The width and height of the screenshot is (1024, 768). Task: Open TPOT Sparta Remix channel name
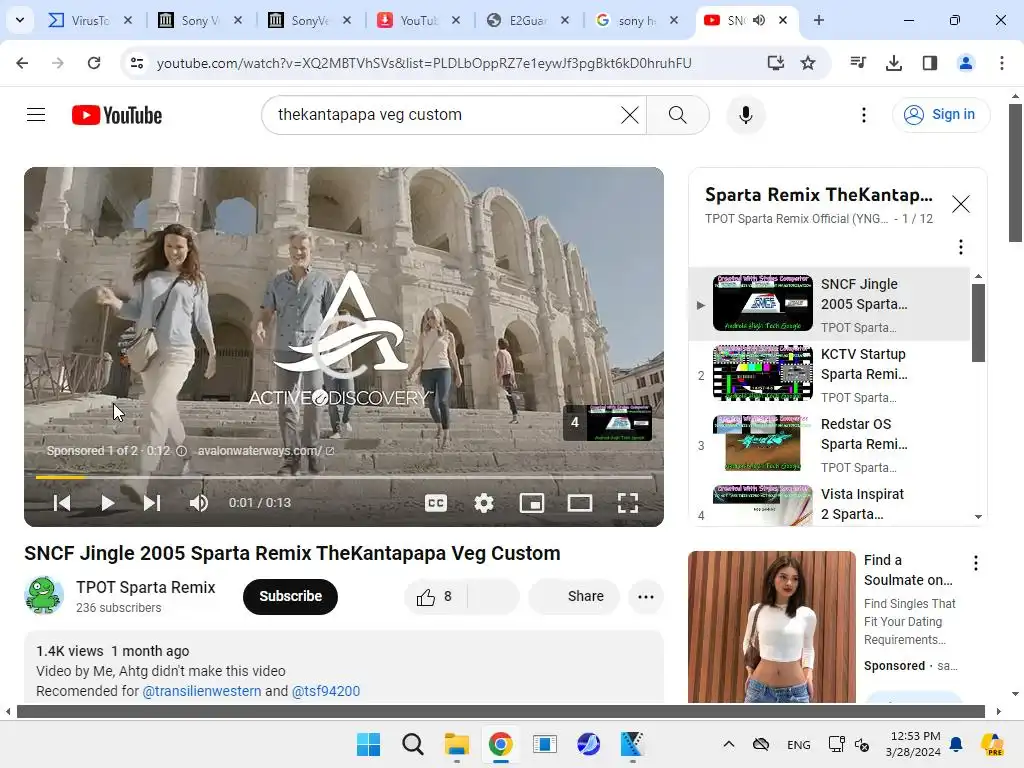click(146, 587)
